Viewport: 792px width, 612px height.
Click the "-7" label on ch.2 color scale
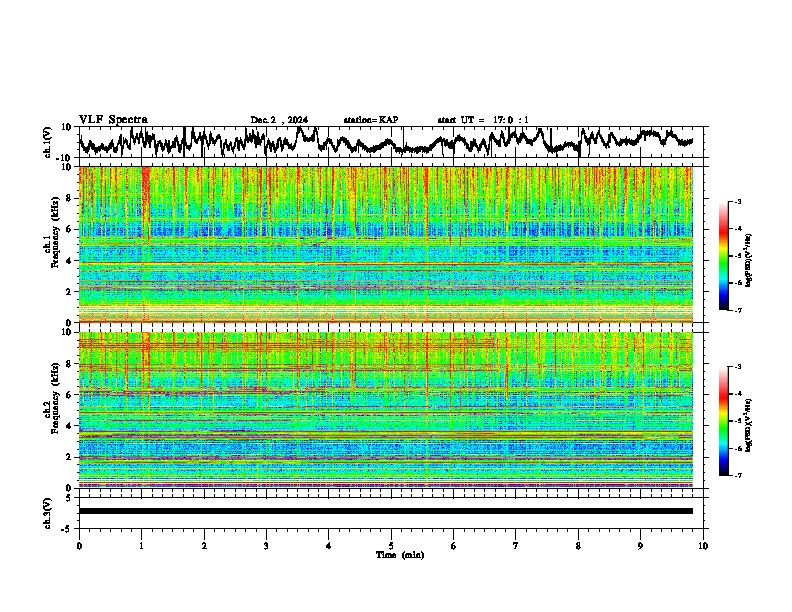coord(737,475)
